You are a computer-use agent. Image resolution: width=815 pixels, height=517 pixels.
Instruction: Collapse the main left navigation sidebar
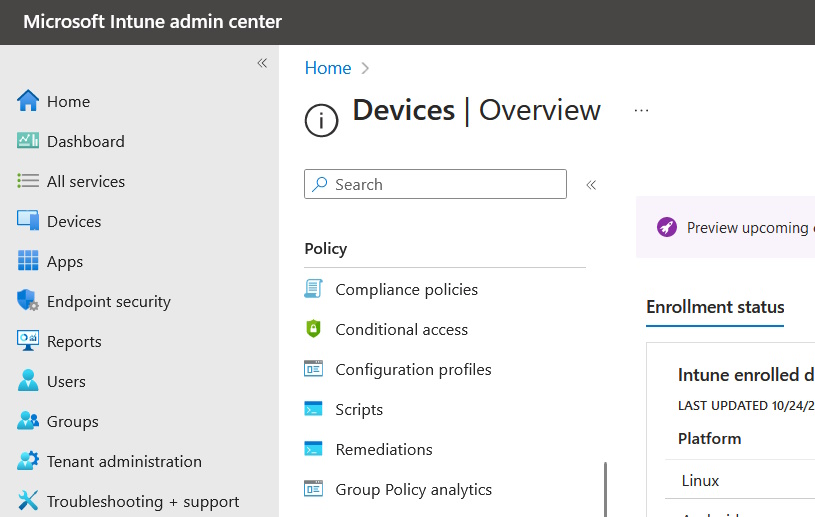262,63
